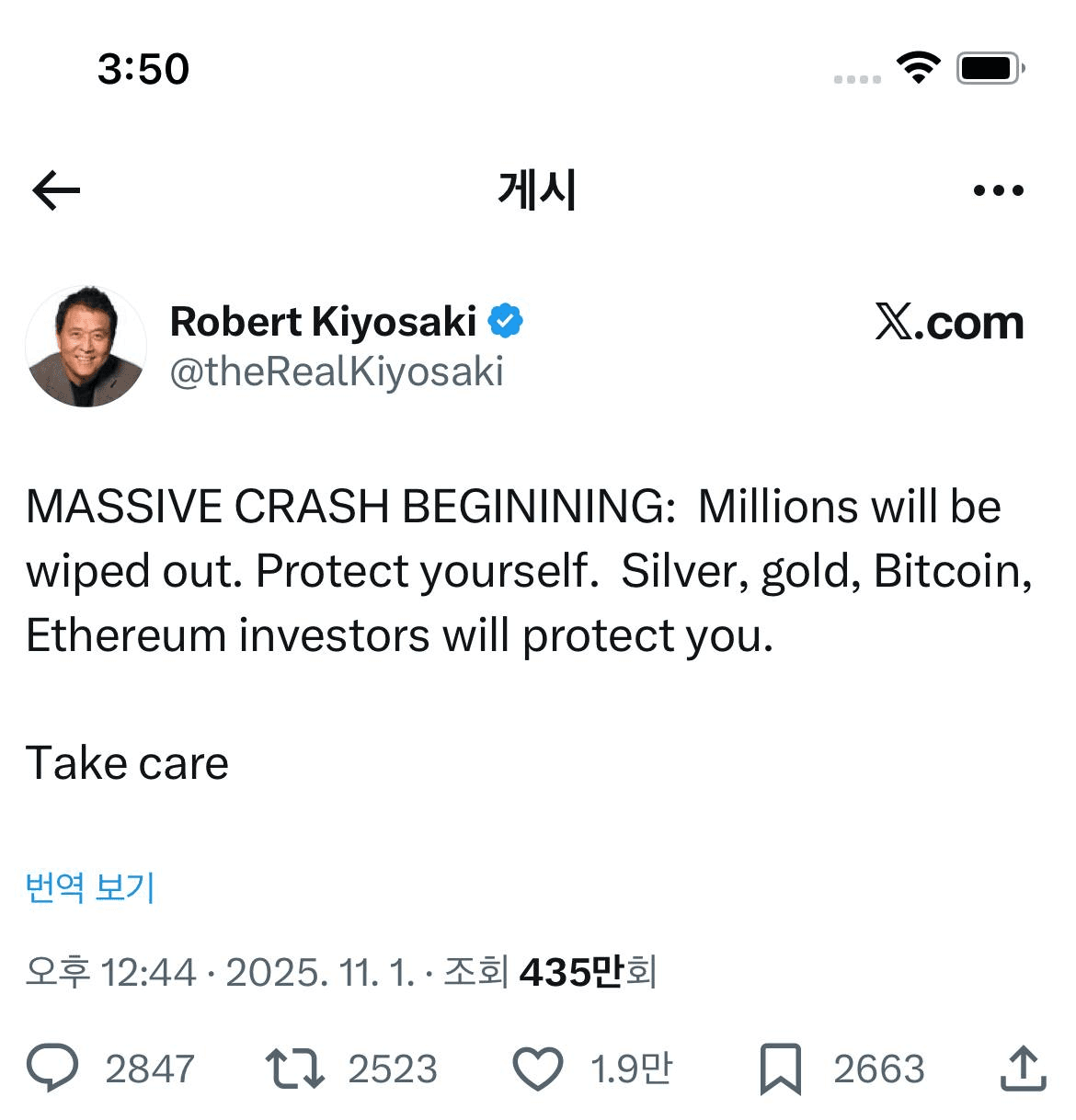Viewport: 1076px width, 1120px height.
Task: Share the post via the upload icon
Action: click(x=1023, y=1069)
